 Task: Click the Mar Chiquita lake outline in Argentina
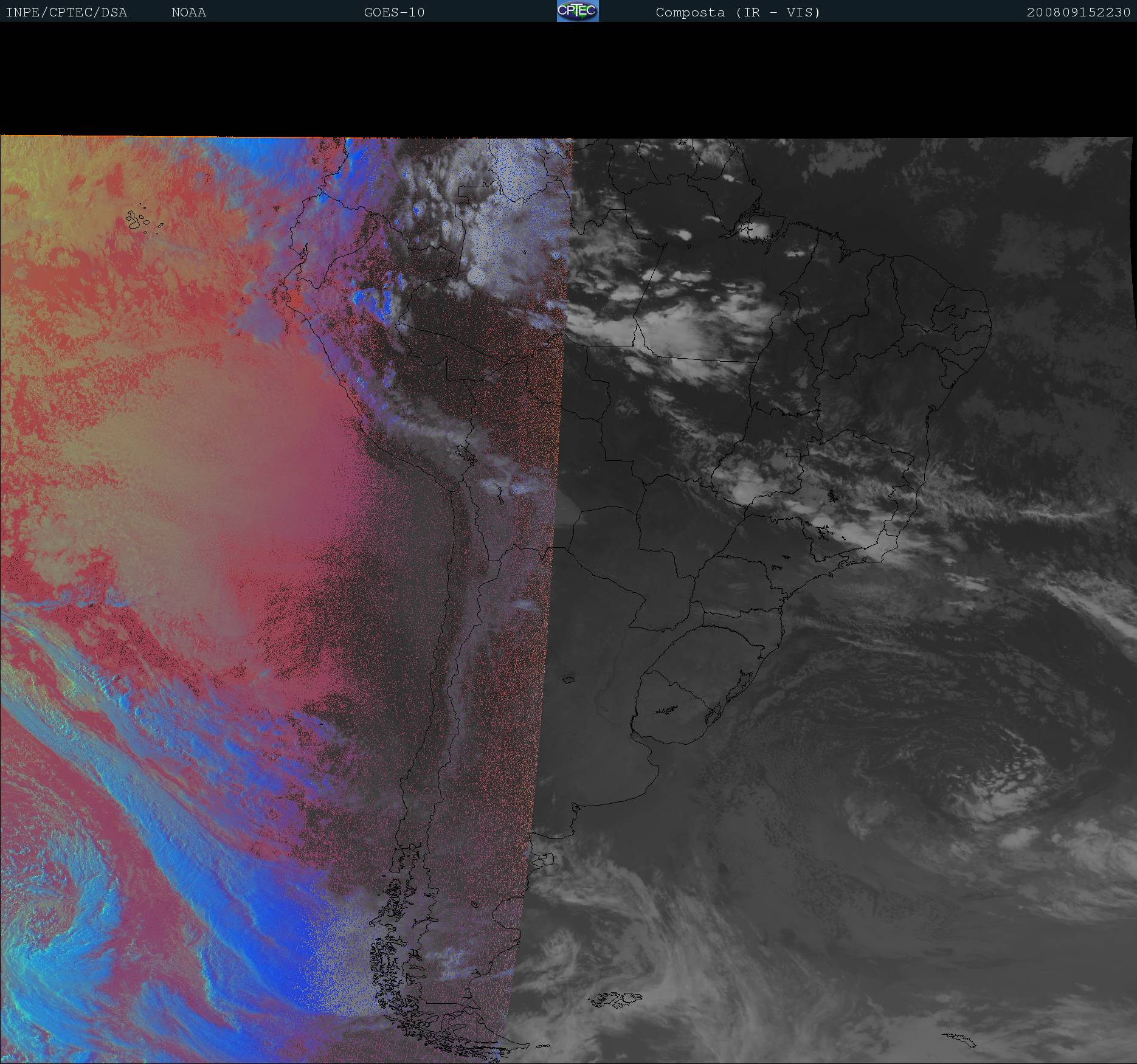[569, 681]
